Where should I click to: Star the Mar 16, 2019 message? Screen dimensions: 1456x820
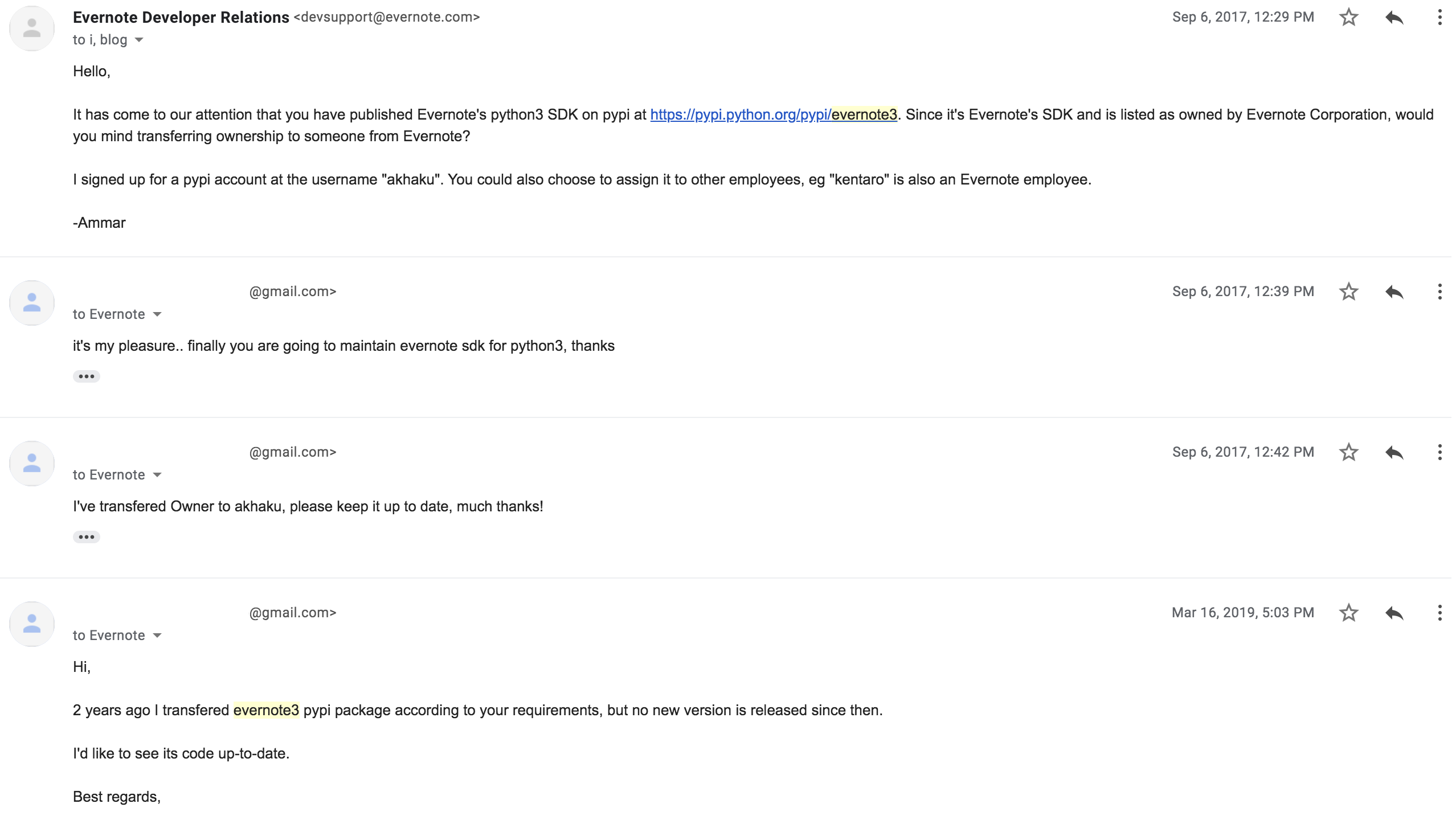click(1348, 613)
